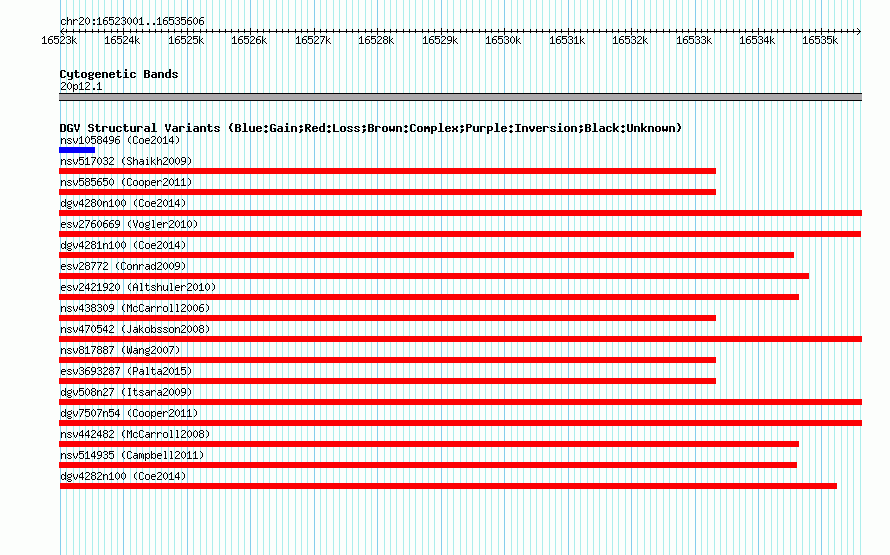Open the nsv585650 (Cooper2011) variant label

(x=126, y=182)
